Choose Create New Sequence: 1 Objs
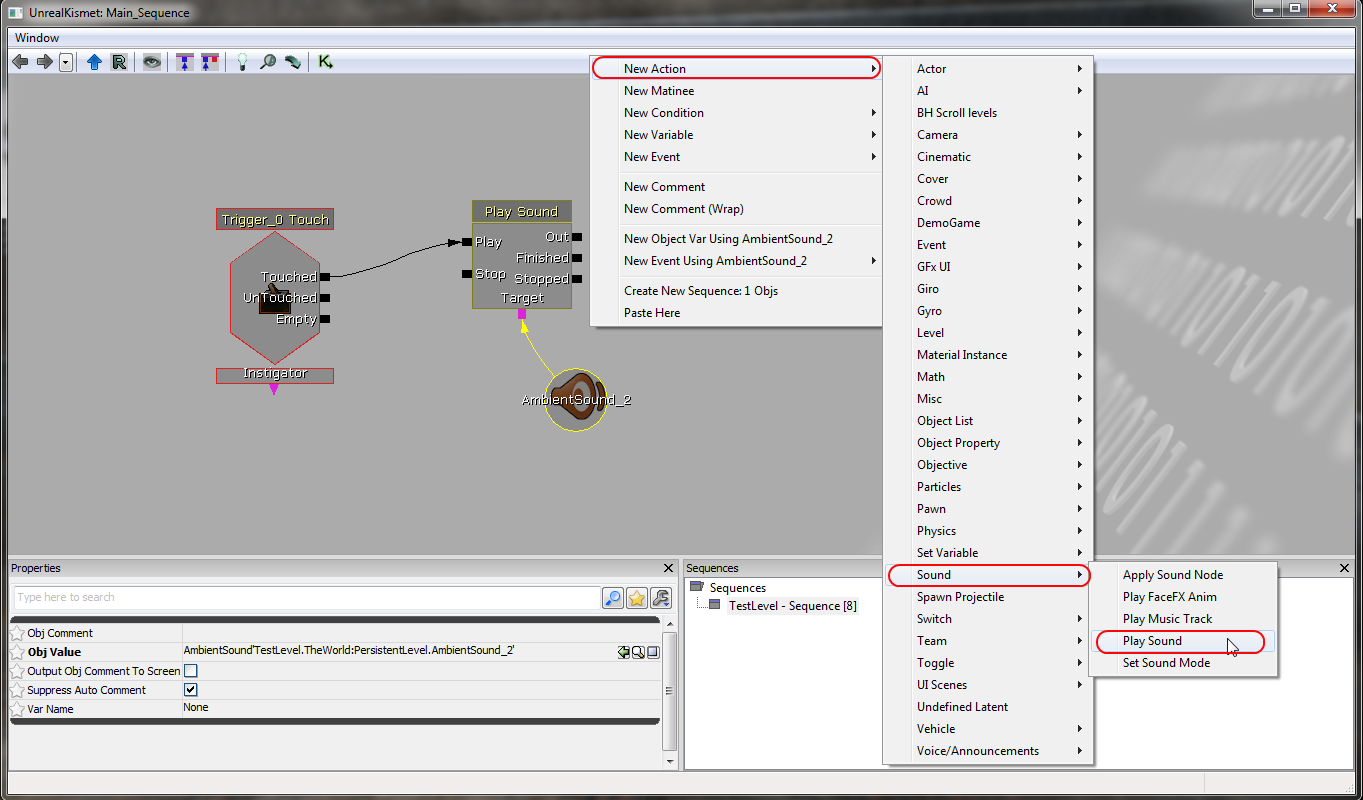The height and width of the screenshot is (800, 1363). [735, 290]
